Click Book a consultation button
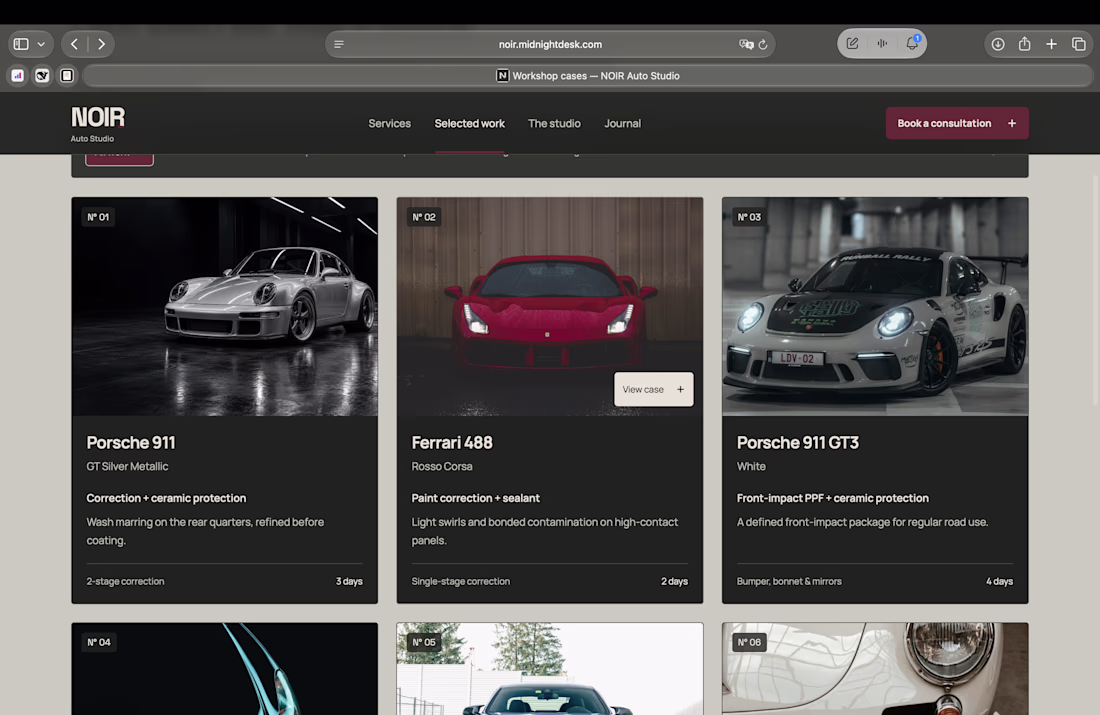Screen dimensions: 1100x715 [x=957, y=123]
